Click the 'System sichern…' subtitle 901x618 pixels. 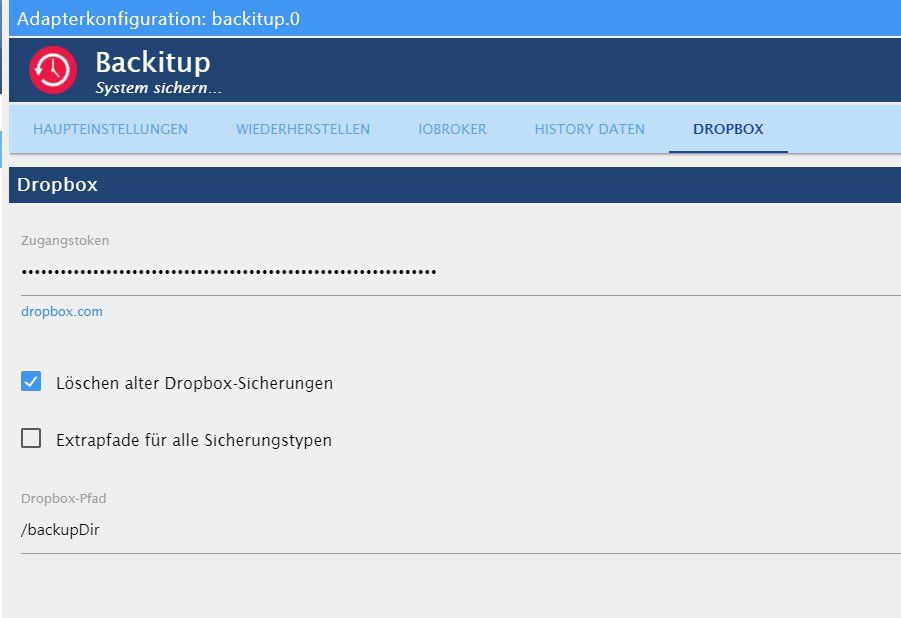[x=158, y=88]
